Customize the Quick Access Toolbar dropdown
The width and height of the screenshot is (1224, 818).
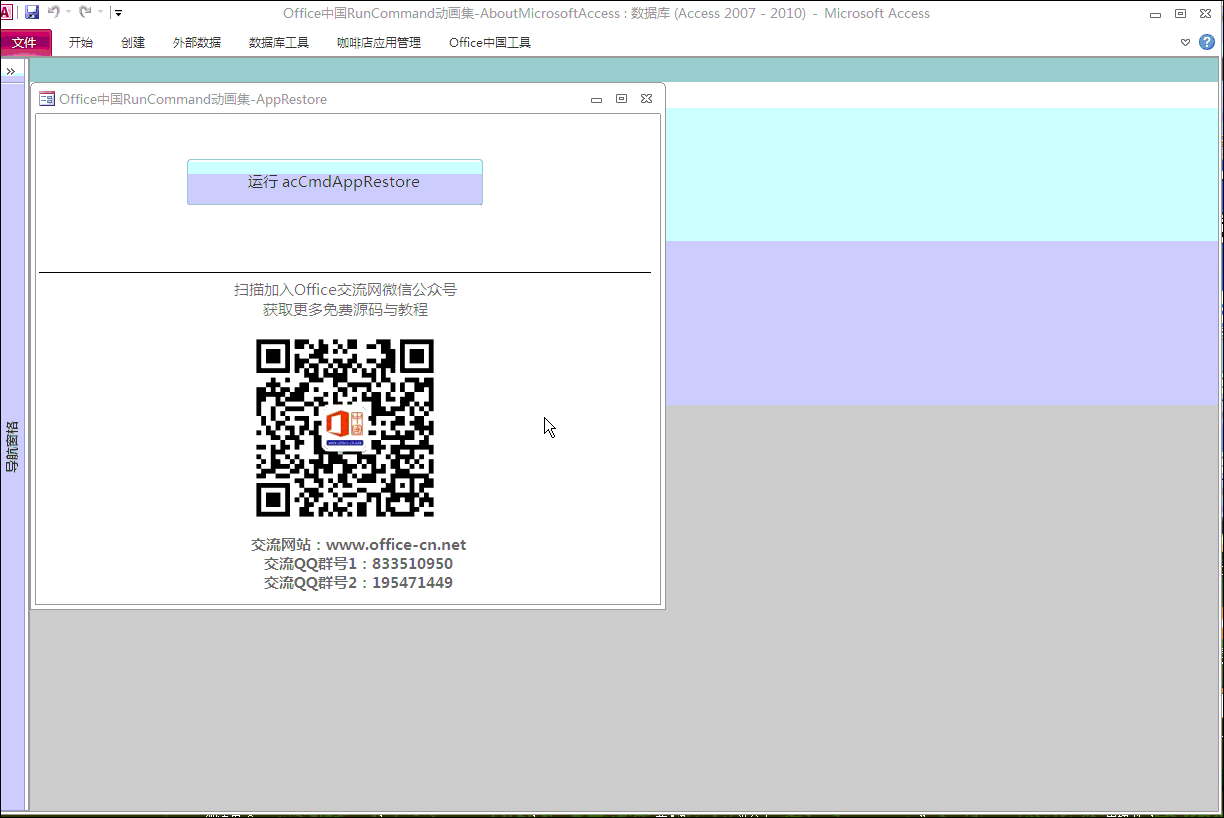click(x=118, y=13)
